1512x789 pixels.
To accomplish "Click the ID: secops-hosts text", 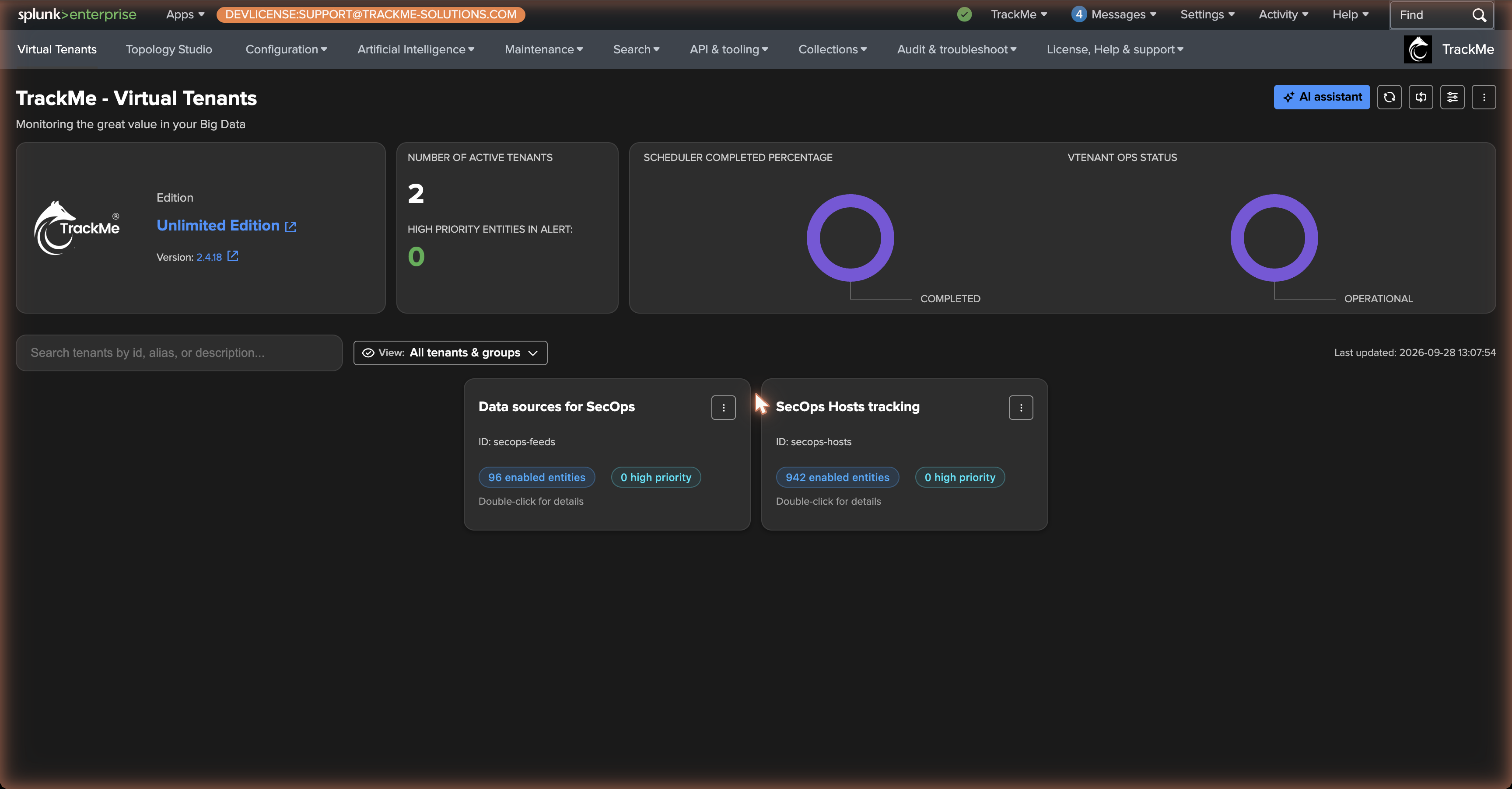I will (813, 442).
